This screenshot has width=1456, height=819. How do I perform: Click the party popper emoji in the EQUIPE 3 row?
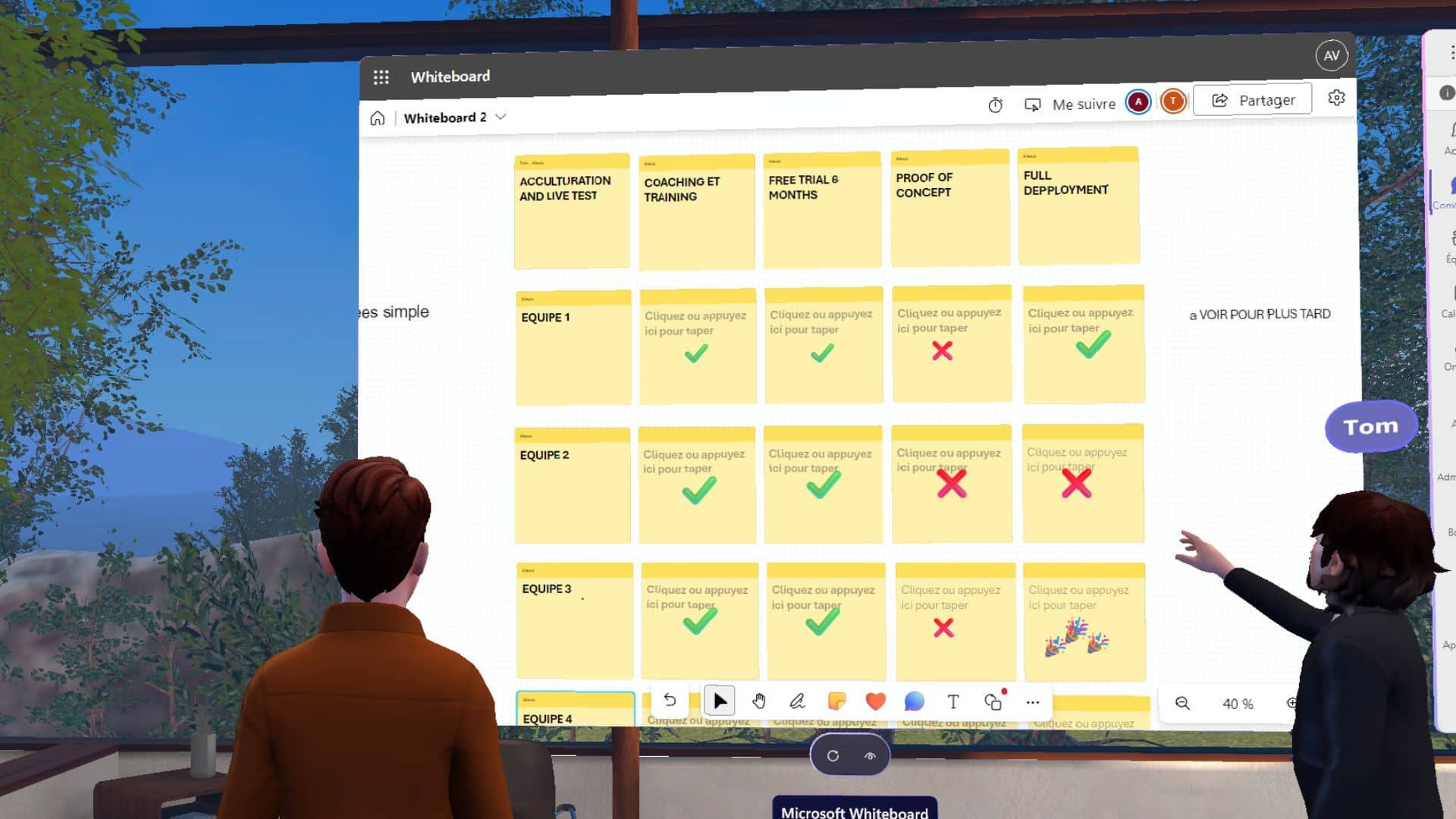coord(1076,638)
